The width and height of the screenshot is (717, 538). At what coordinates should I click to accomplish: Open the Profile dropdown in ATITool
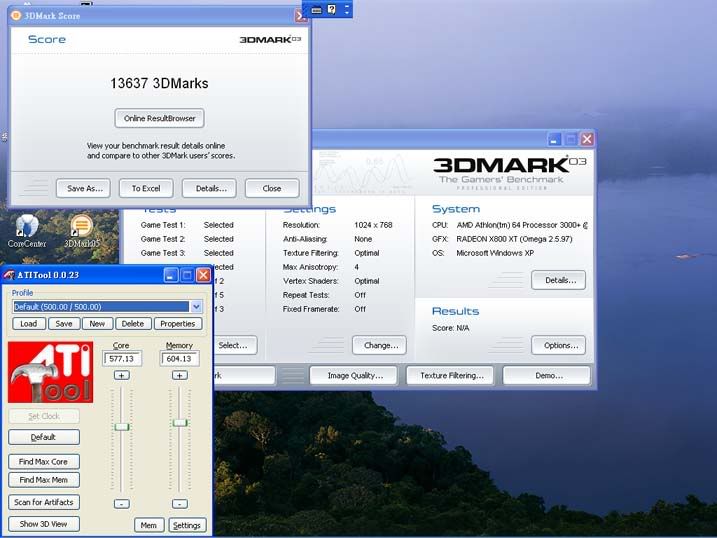[x=197, y=306]
